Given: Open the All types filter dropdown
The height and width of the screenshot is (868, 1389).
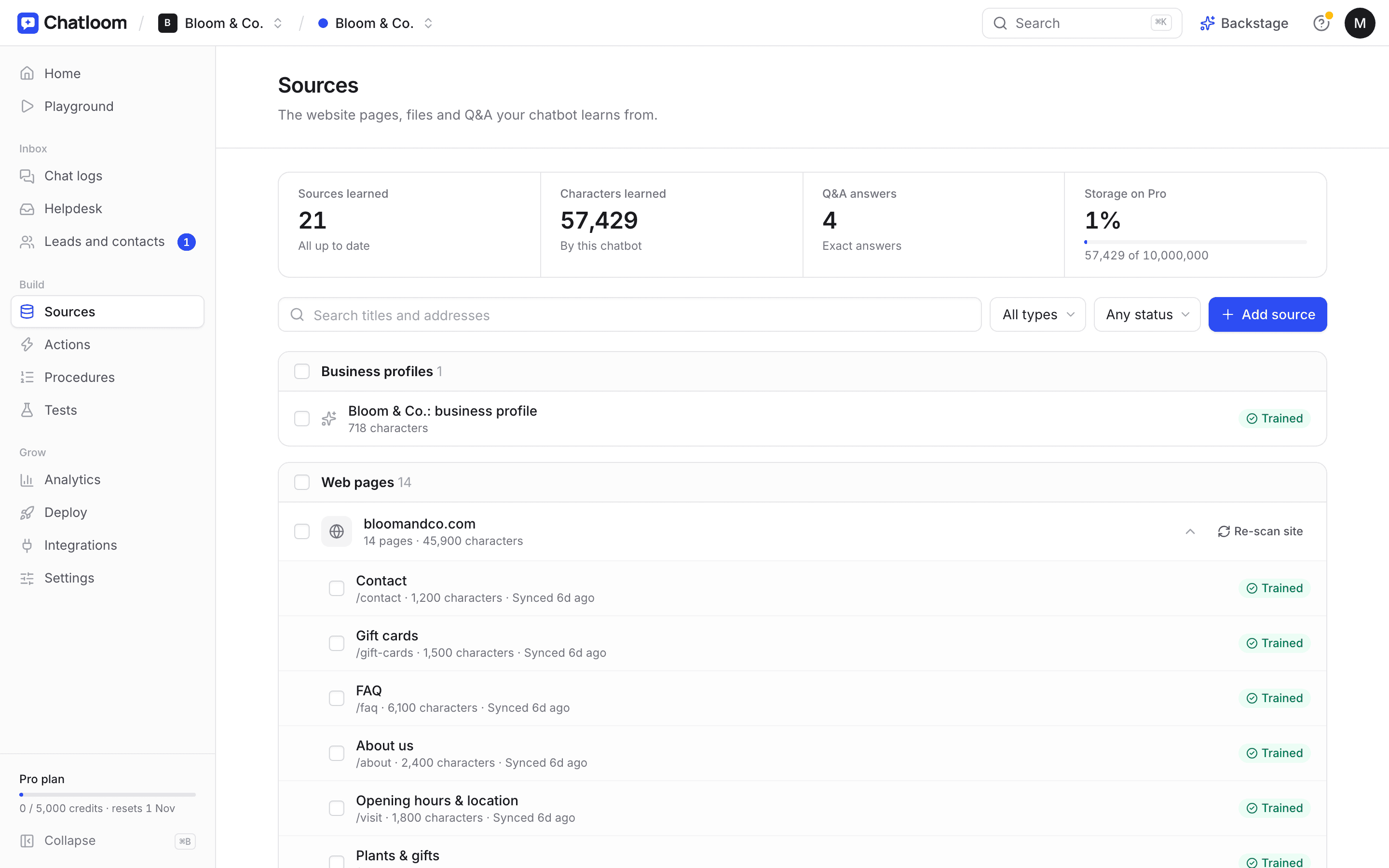Looking at the screenshot, I should coord(1037,314).
